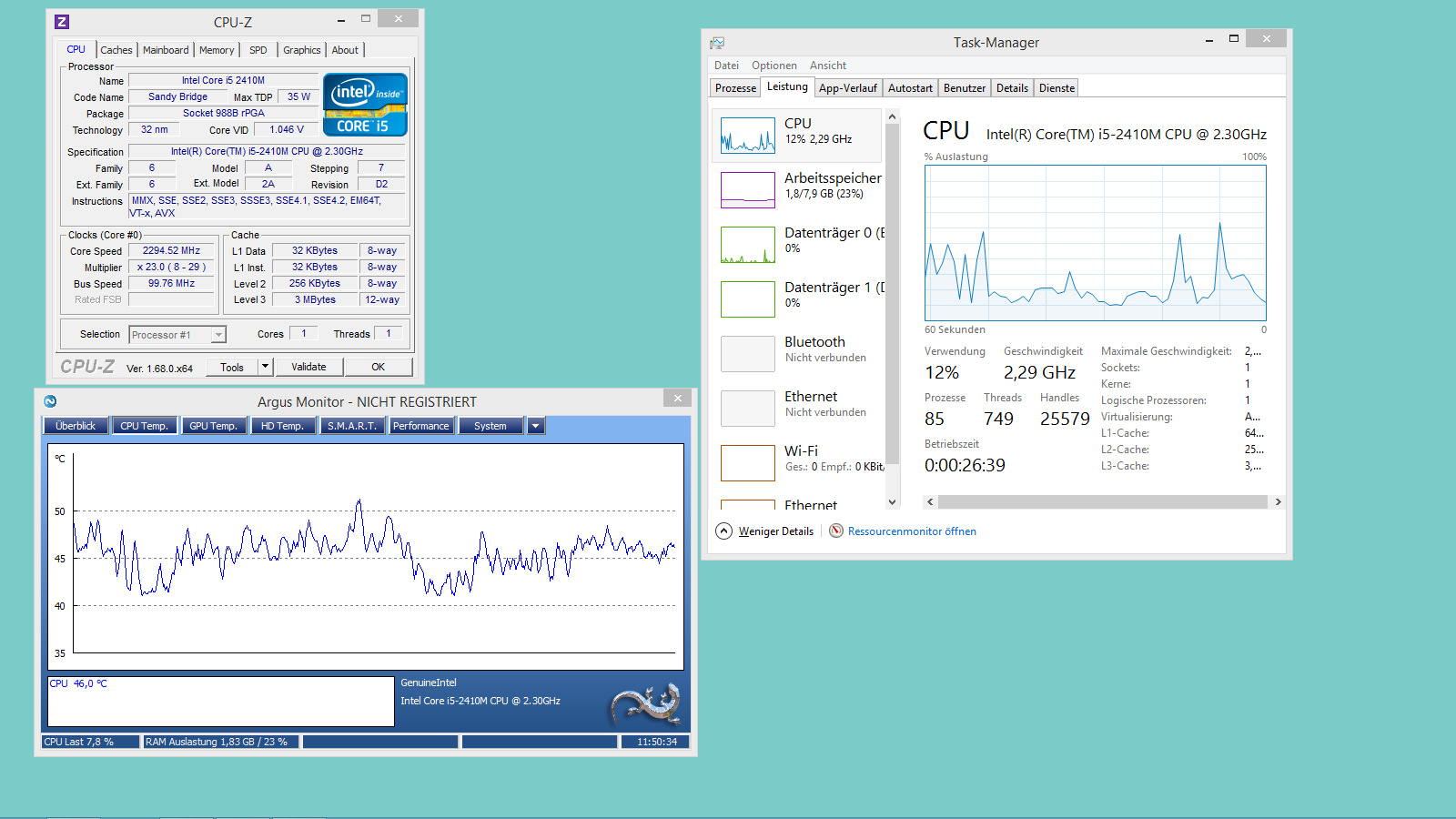
Task: Click the Argus Monitor title bar icon
Action: [50, 401]
